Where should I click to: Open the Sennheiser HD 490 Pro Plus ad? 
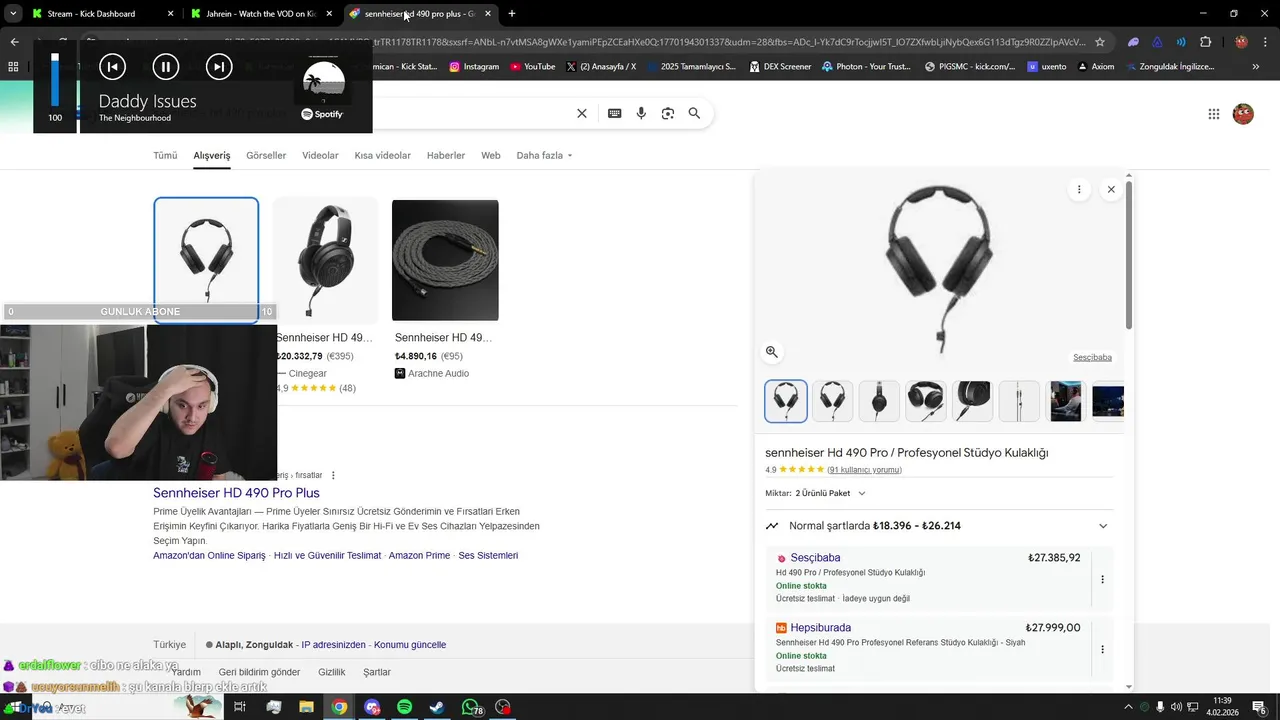click(236, 493)
